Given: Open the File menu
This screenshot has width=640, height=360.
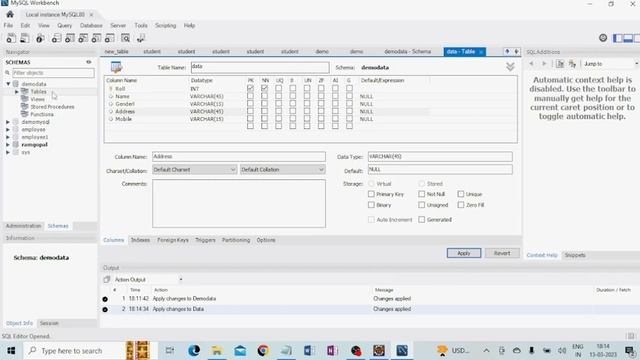Looking at the screenshot, I should coord(8,25).
